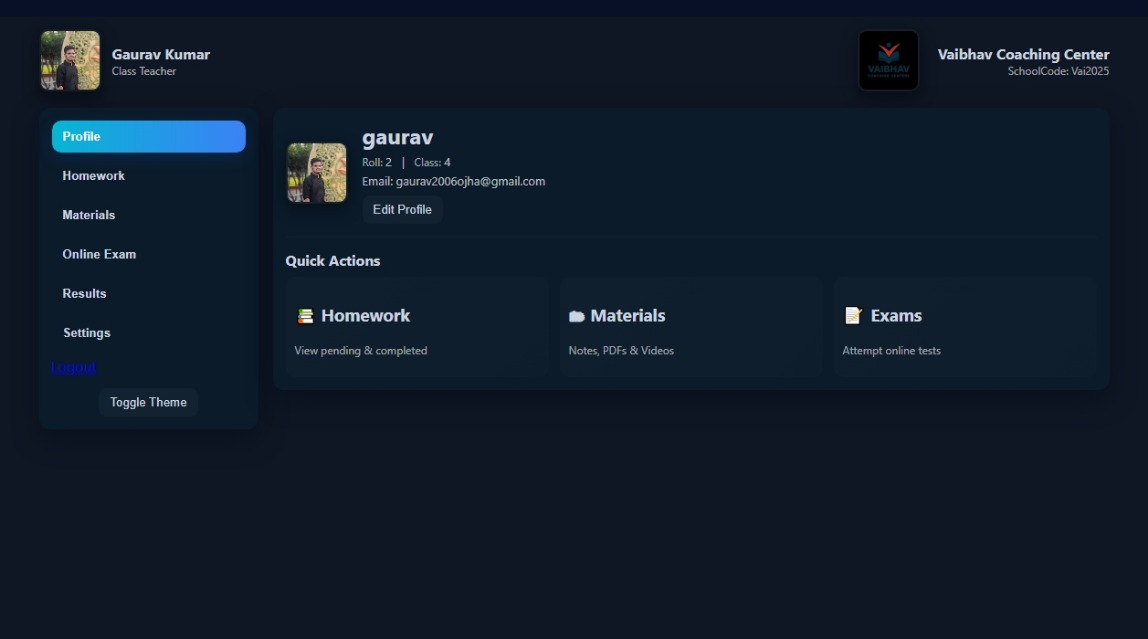
Task: Click the Vaibhav Coaching Center name
Action: tap(1023, 55)
